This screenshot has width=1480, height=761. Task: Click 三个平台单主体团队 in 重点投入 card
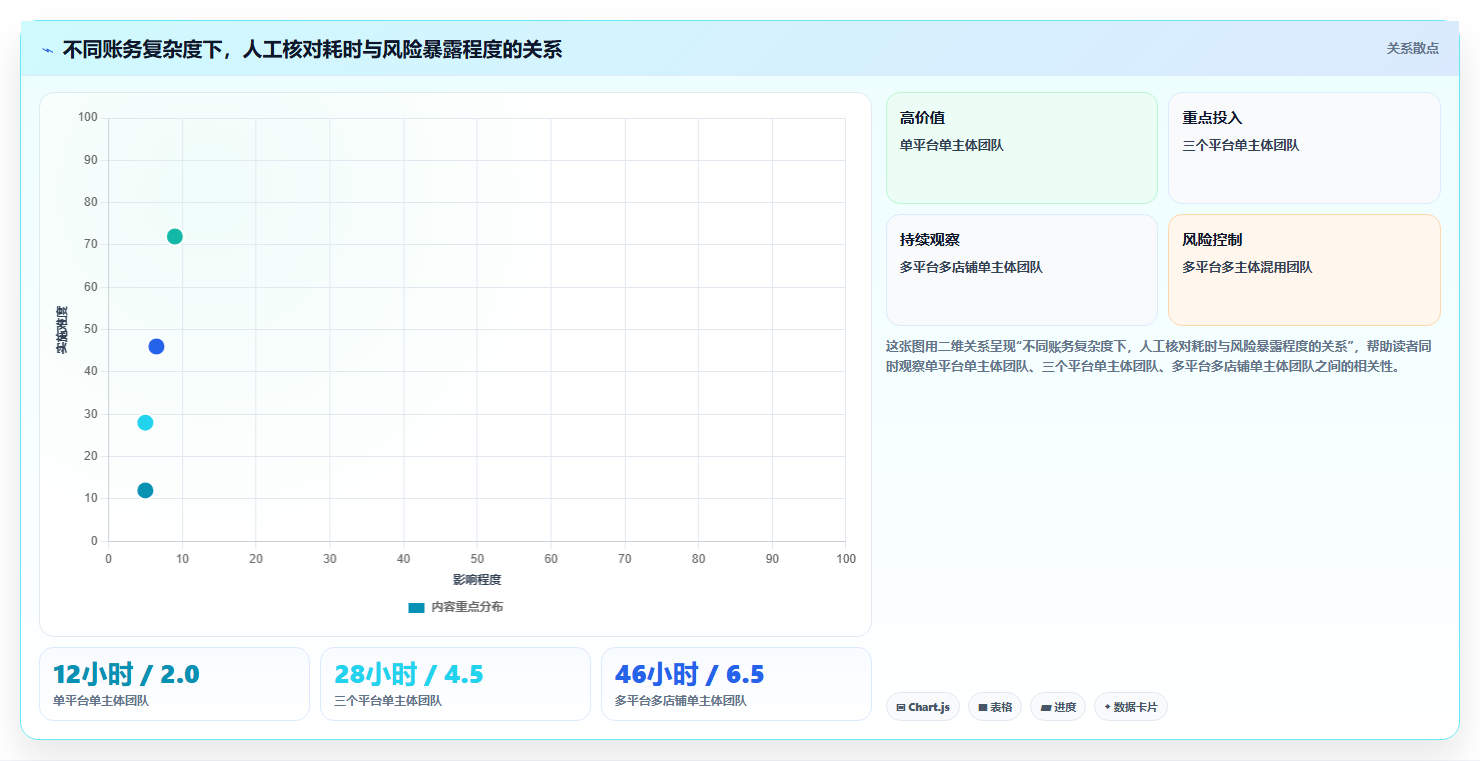click(1241, 146)
